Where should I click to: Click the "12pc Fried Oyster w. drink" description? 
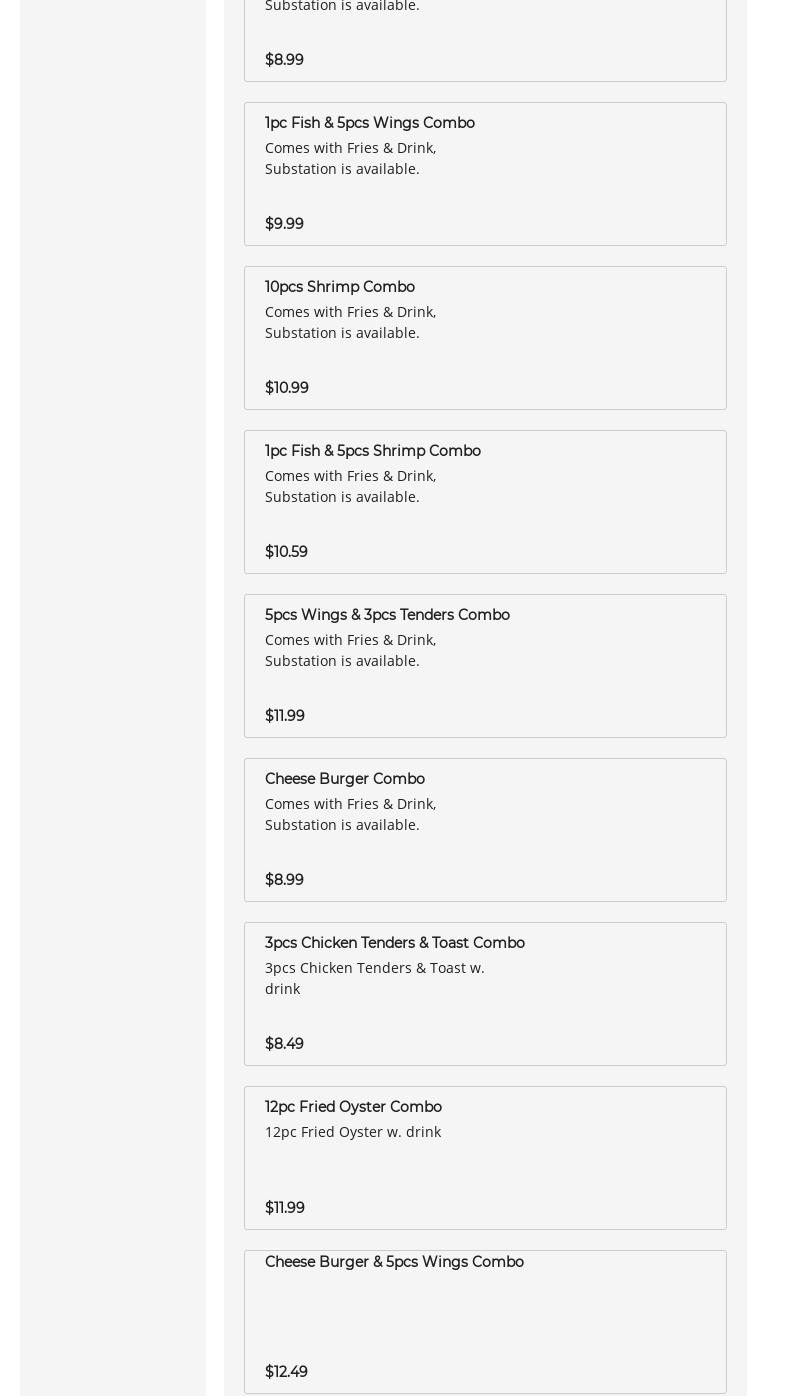[x=352, y=1132]
